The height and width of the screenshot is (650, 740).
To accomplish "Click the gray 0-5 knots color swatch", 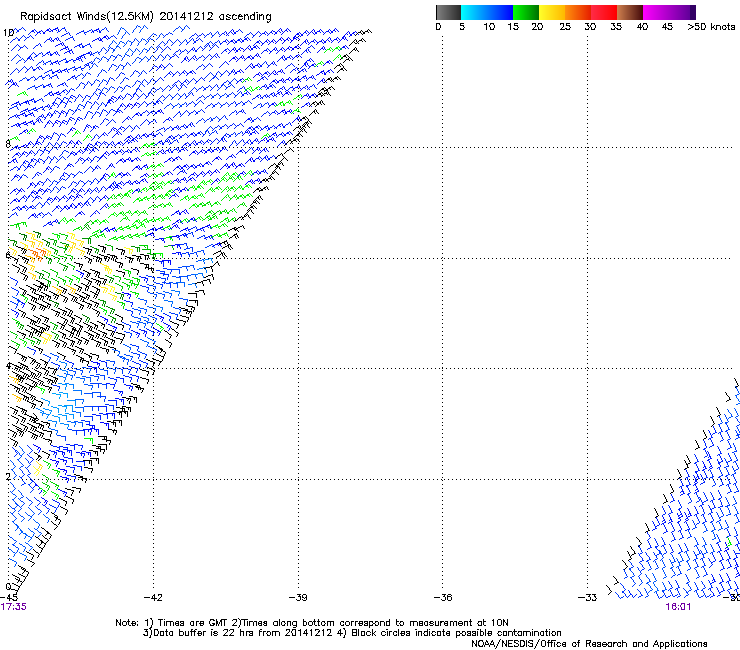I will tap(448, 12).
